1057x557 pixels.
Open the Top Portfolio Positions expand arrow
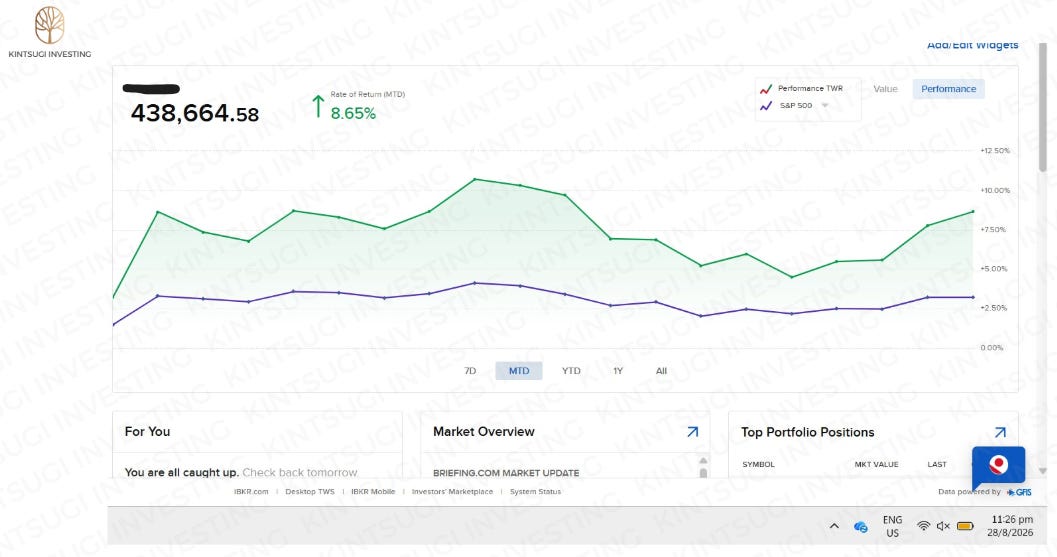click(x=1000, y=432)
